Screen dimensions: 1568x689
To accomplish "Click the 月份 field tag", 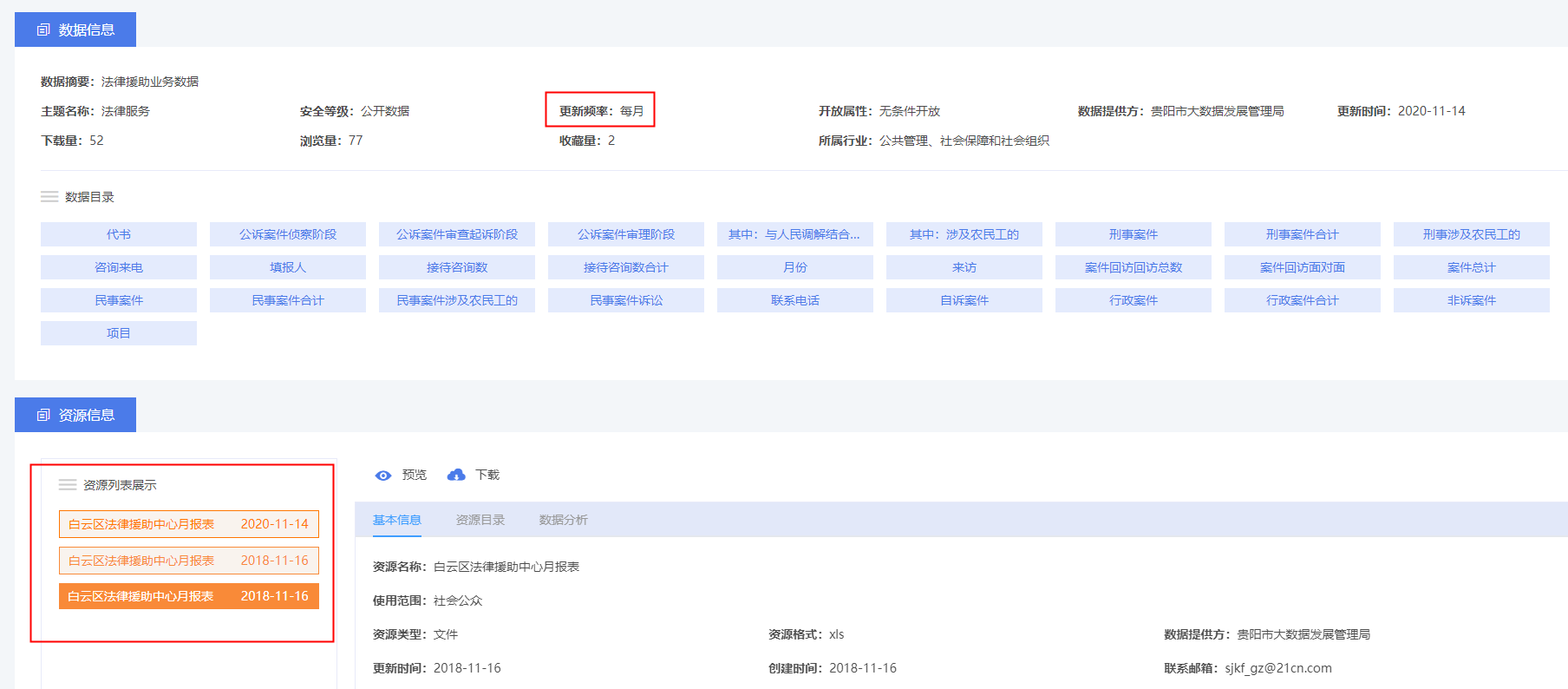I will coord(795,267).
